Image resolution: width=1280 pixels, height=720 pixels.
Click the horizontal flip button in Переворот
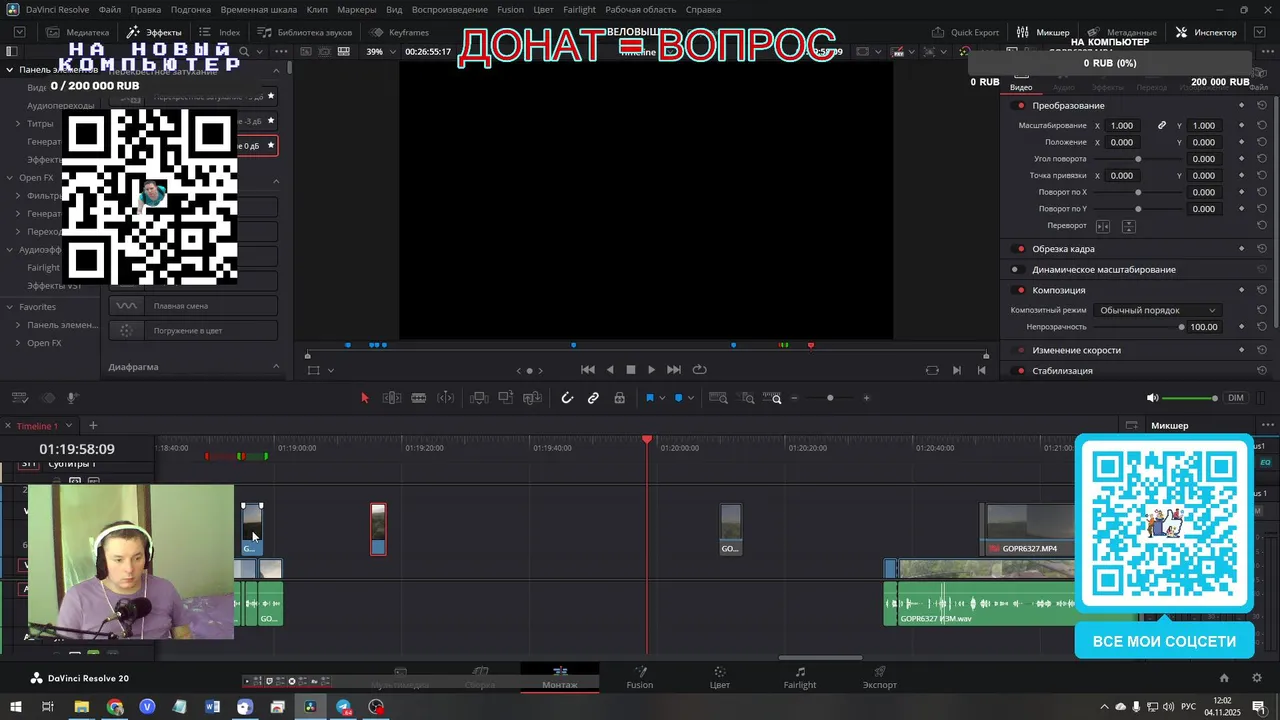click(1103, 226)
